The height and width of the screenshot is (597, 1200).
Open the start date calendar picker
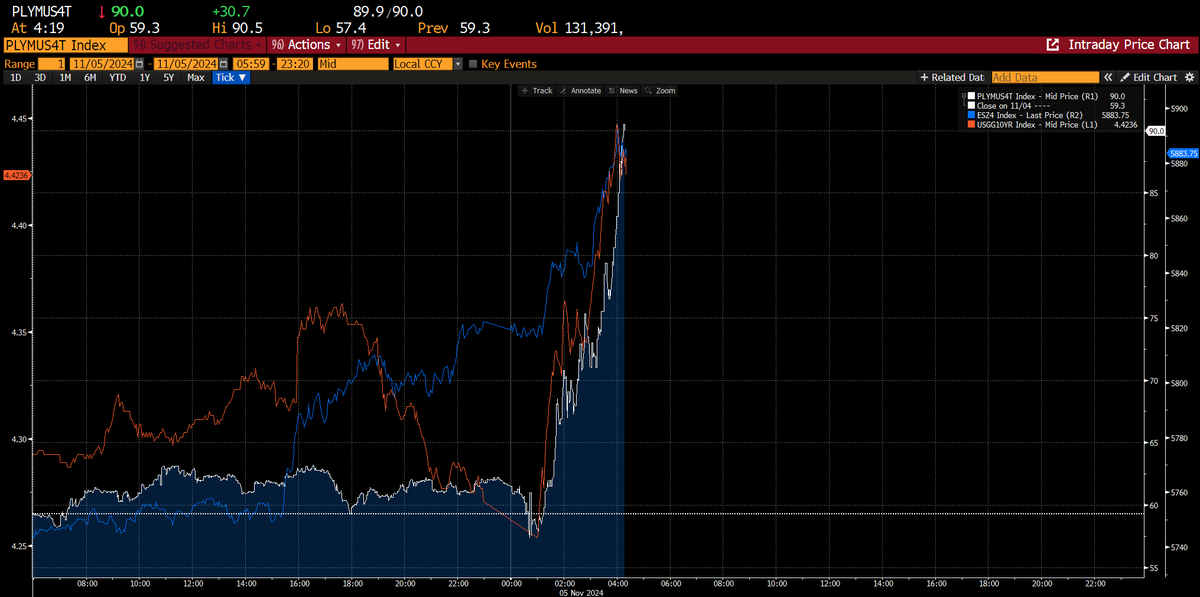click(139, 63)
